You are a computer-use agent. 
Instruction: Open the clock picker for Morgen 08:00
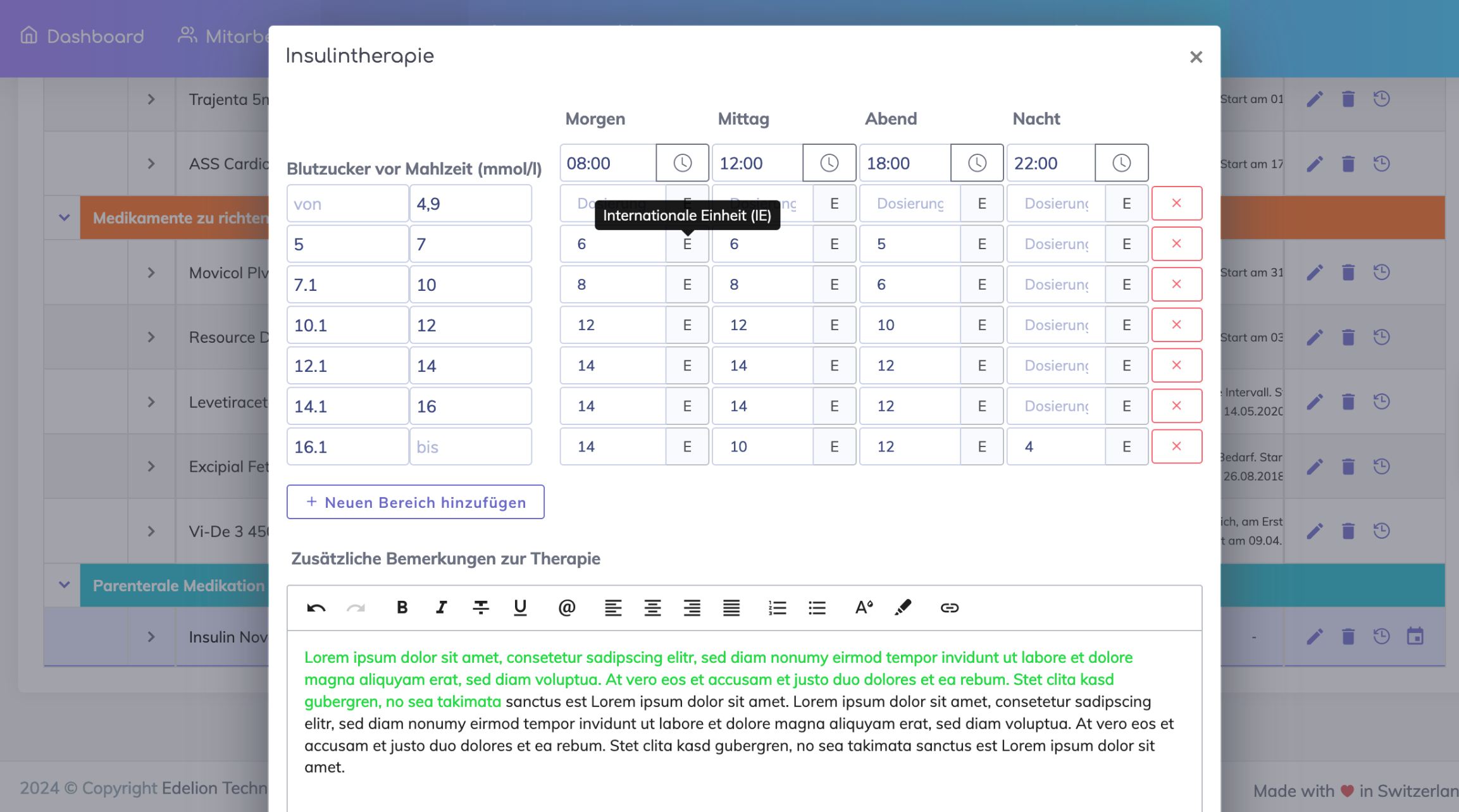(x=682, y=163)
